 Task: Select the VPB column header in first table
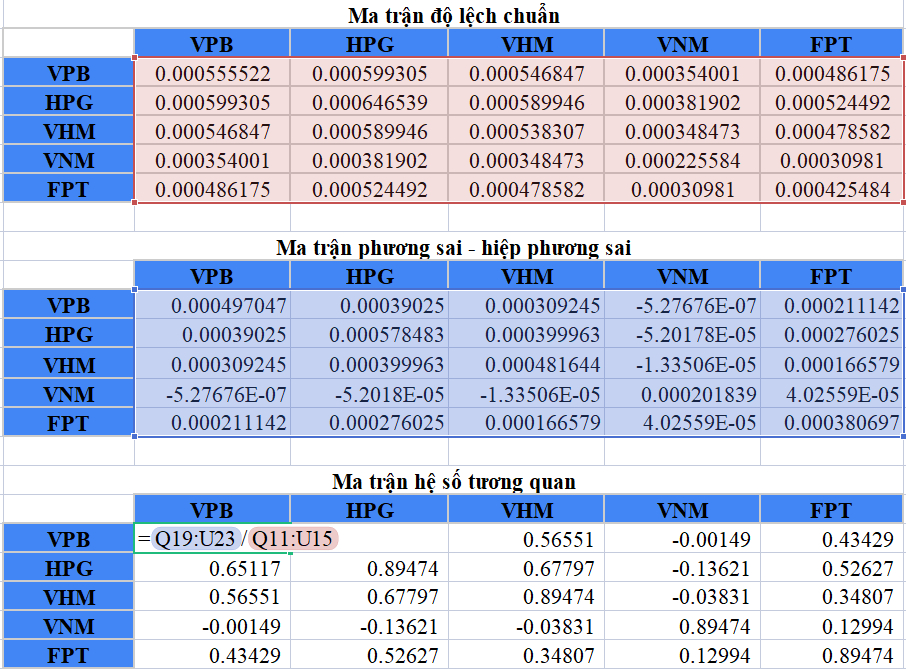click(212, 43)
